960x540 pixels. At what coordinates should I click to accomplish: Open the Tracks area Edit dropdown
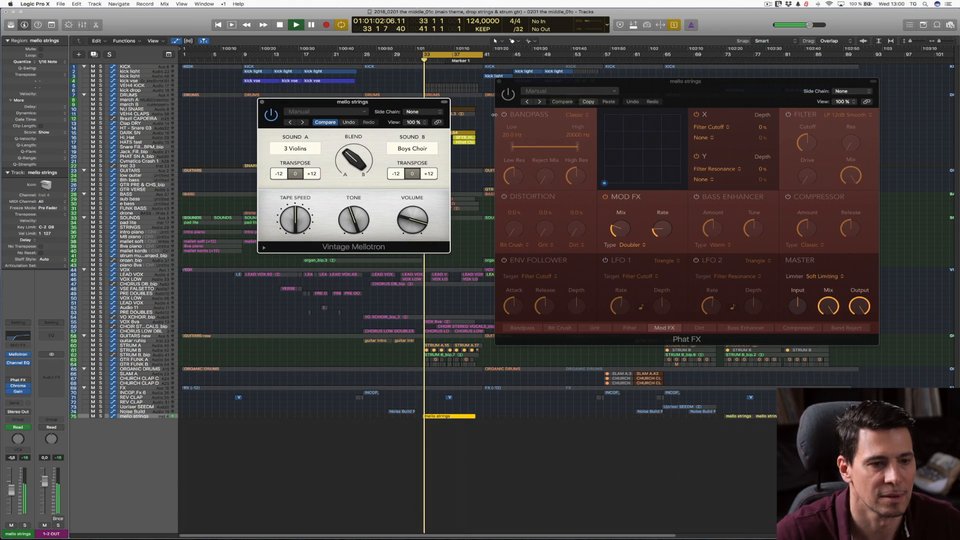(x=98, y=41)
